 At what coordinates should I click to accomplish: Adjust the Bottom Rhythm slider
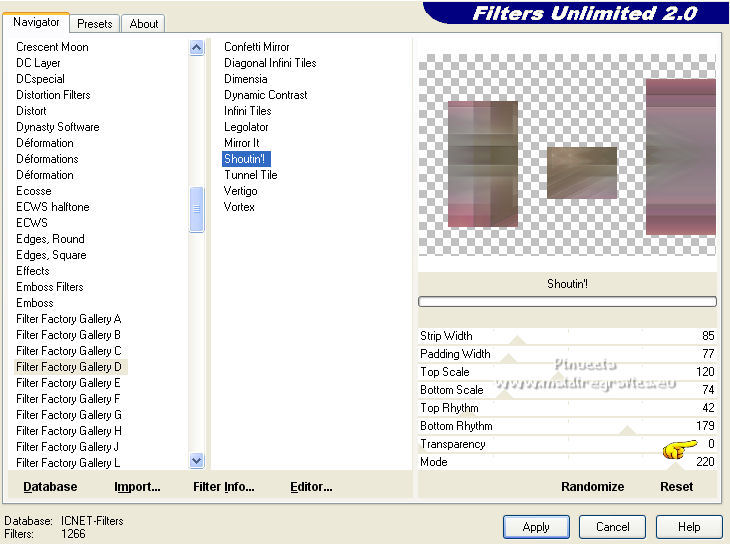[x=567, y=426]
